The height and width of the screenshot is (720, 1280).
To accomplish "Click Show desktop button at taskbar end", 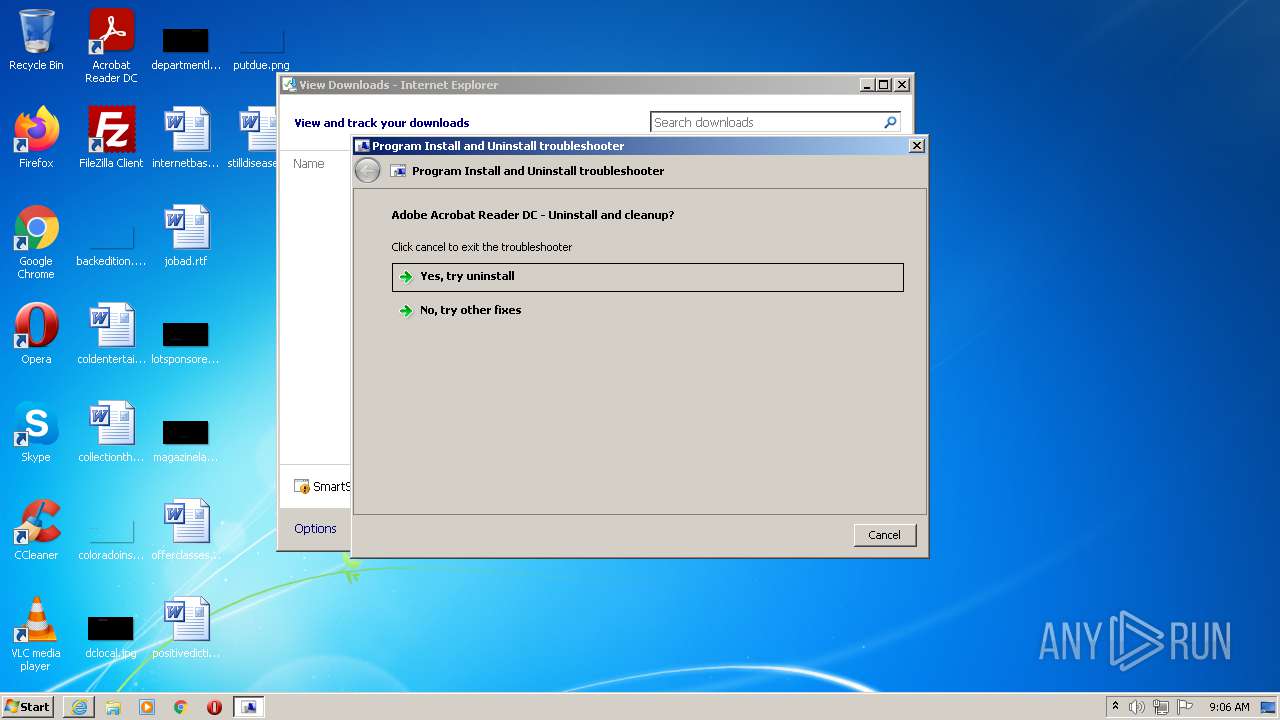I will pos(1269,707).
